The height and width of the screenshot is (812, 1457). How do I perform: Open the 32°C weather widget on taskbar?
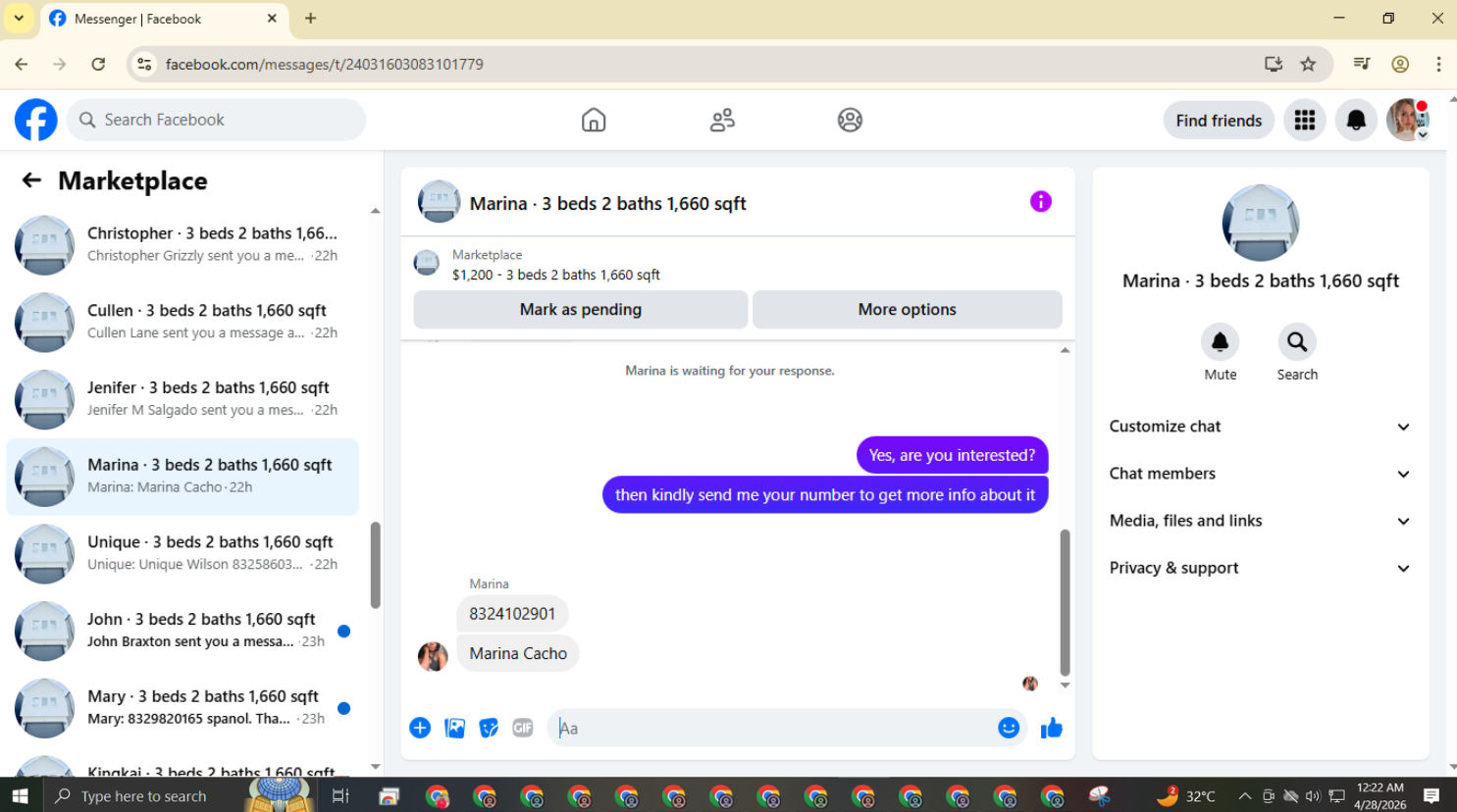tap(1186, 795)
